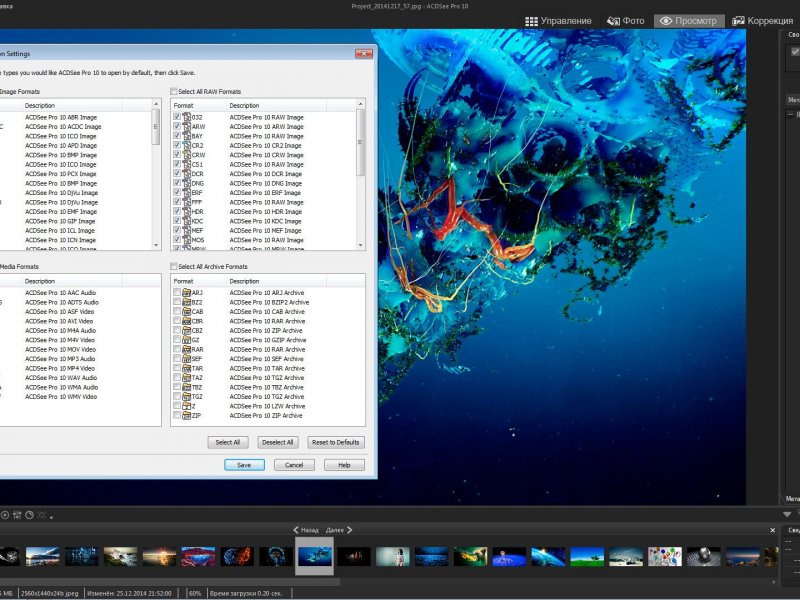800x600 pixels.
Task: Enable the RAR archive checkbox
Action: coord(177,349)
